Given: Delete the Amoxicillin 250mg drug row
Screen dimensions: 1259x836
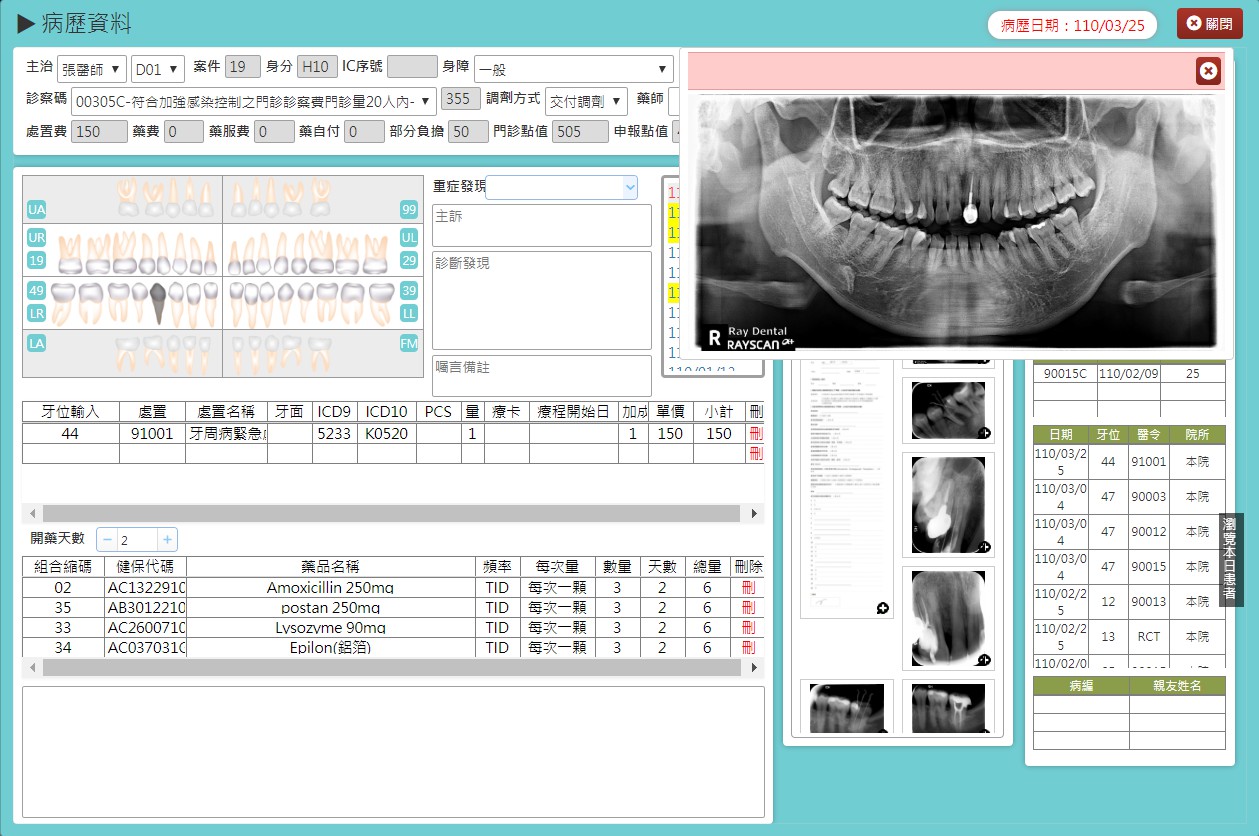Looking at the screenshot, I should pyautogui.click(x=747, y=588).
